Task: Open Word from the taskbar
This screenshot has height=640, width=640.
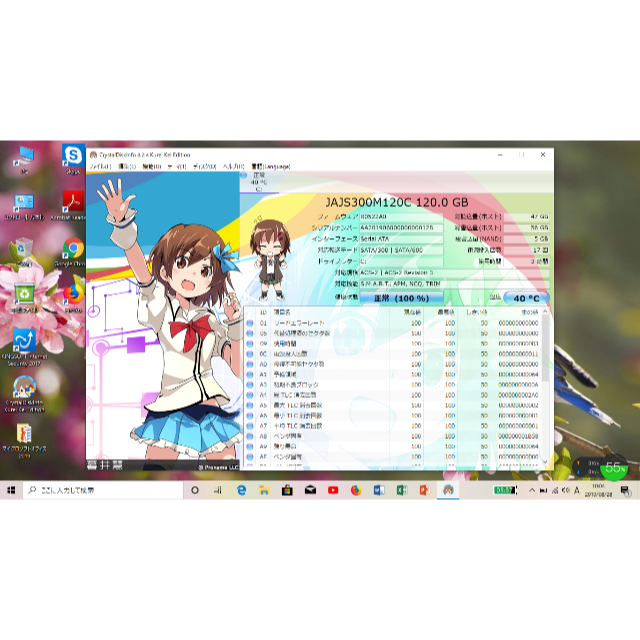Action: 379,490
